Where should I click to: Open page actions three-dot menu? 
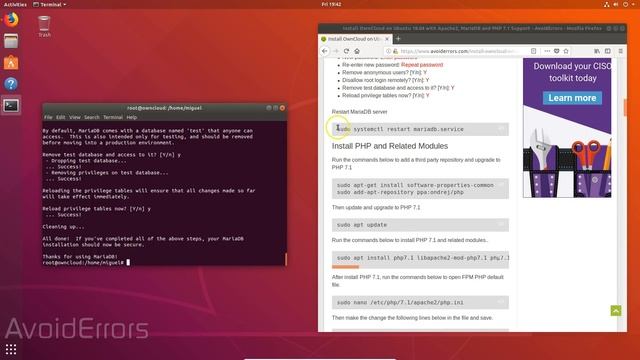(x=547, y=51)
